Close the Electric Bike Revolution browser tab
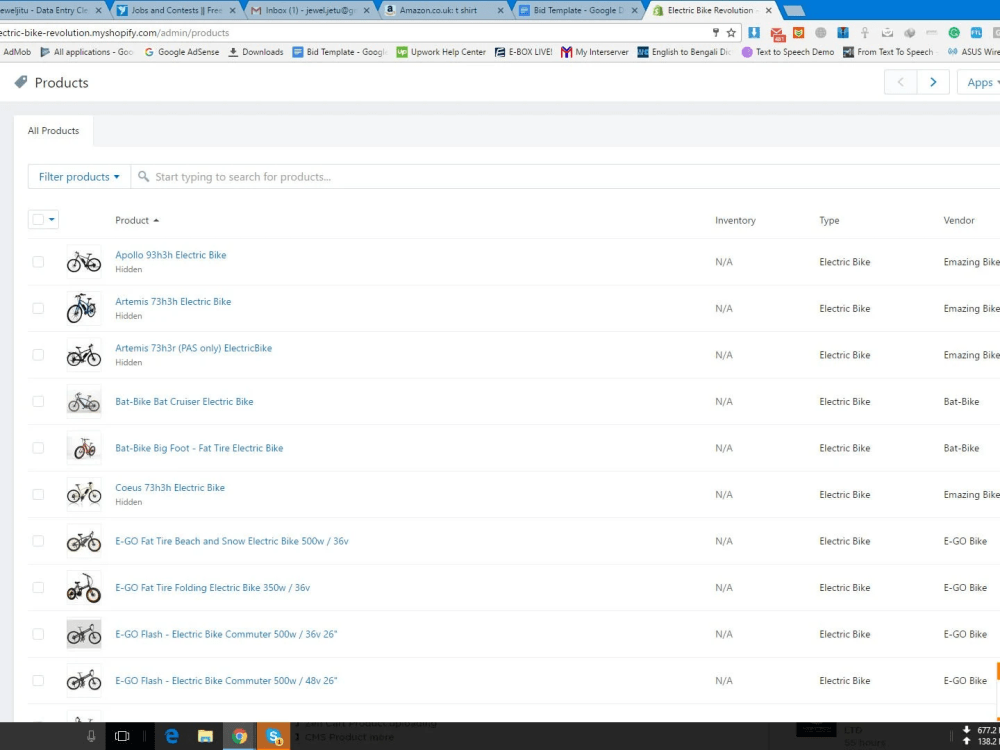The image size is (1000, 750). point(768,10)
